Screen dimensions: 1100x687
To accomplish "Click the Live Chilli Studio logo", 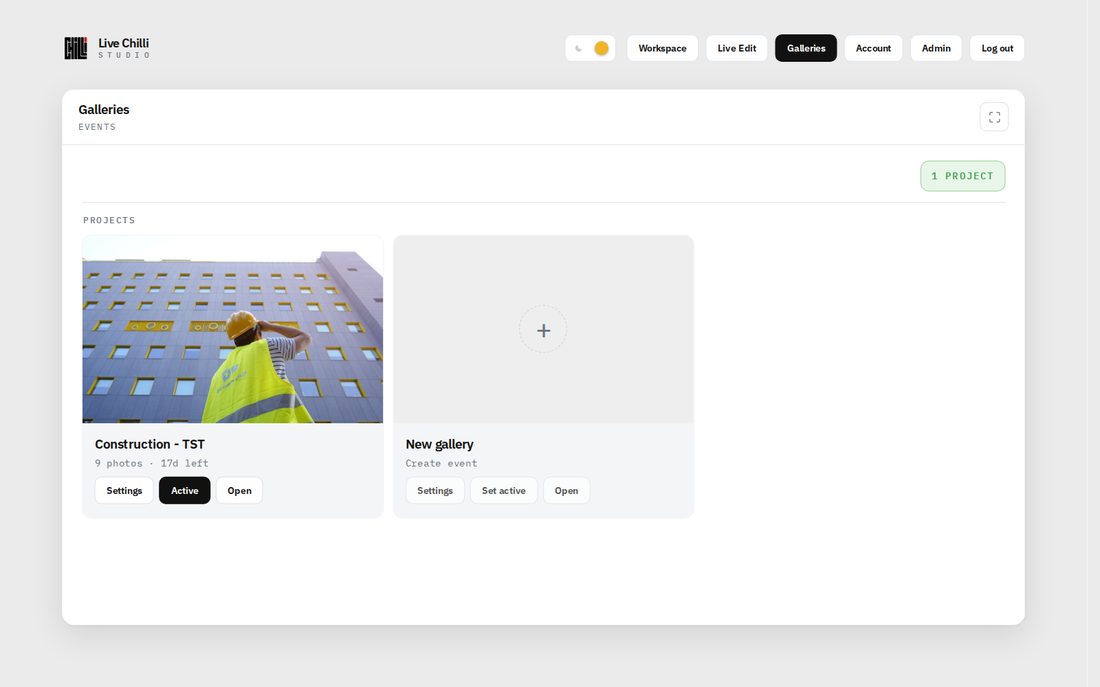I will [x=107, y=48].
